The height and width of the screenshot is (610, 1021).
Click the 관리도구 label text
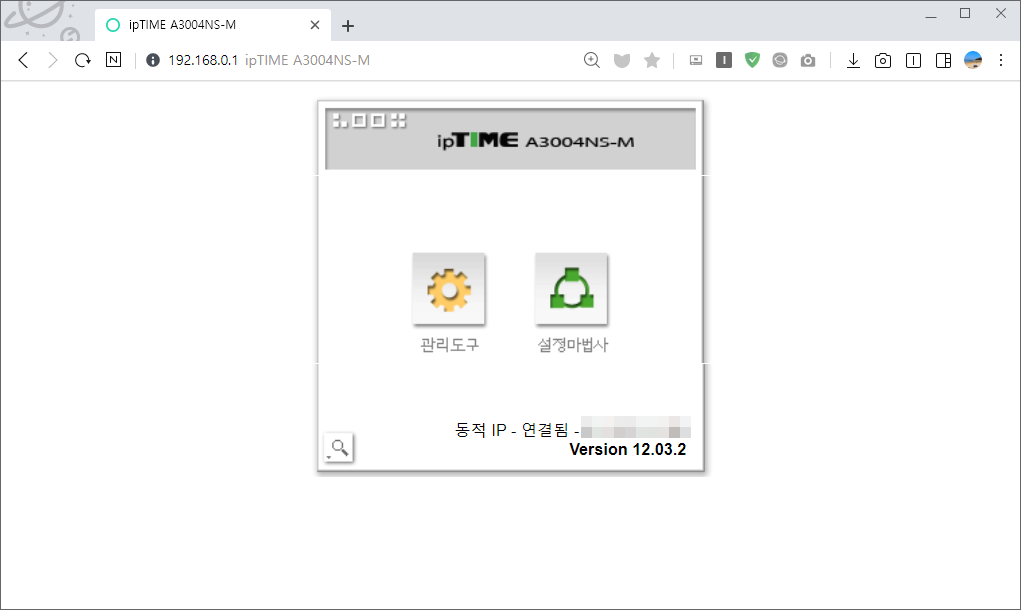click(449, 344)
